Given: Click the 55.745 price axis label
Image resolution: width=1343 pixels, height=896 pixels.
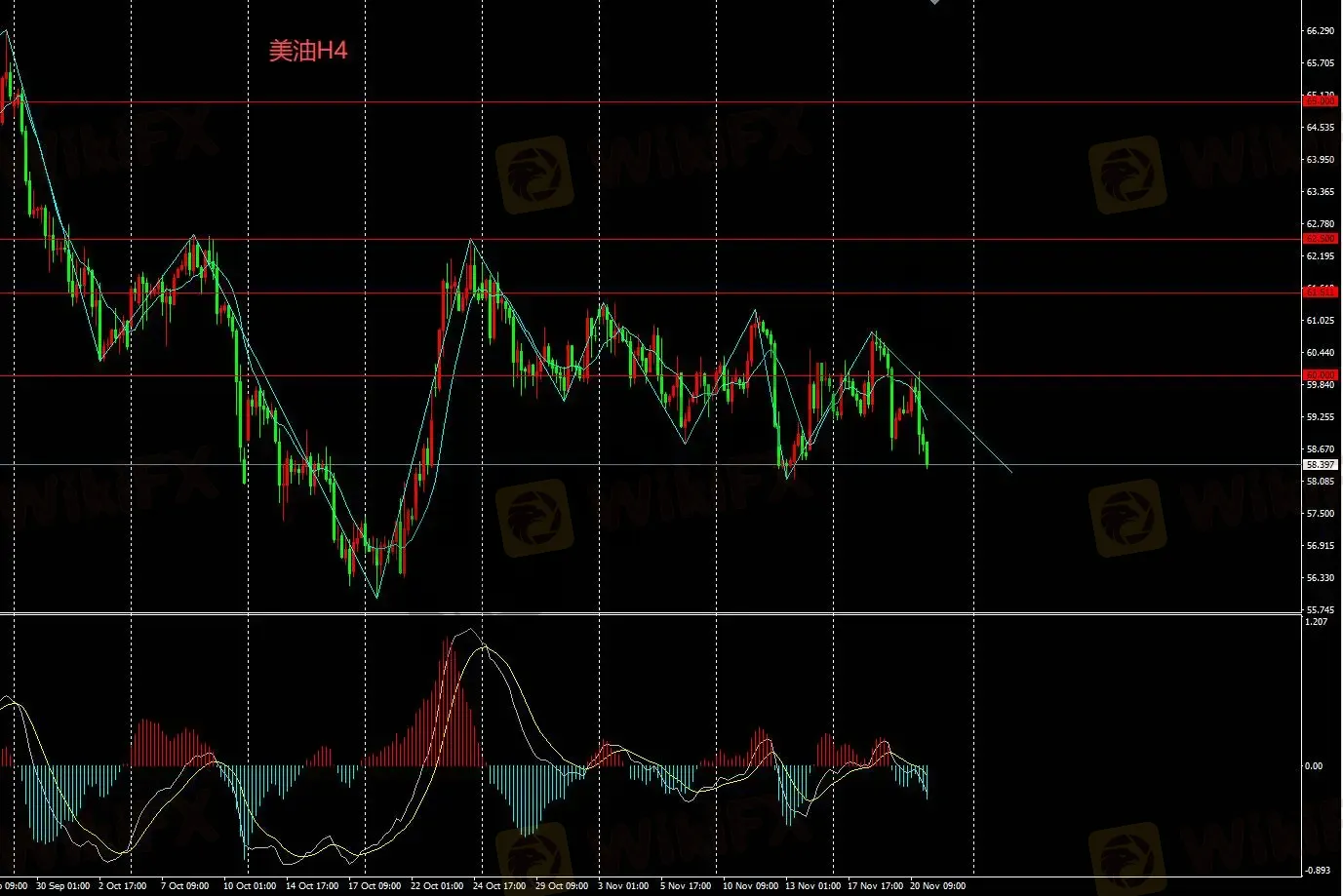Looking at the screenshot, I should [1320, 609].
